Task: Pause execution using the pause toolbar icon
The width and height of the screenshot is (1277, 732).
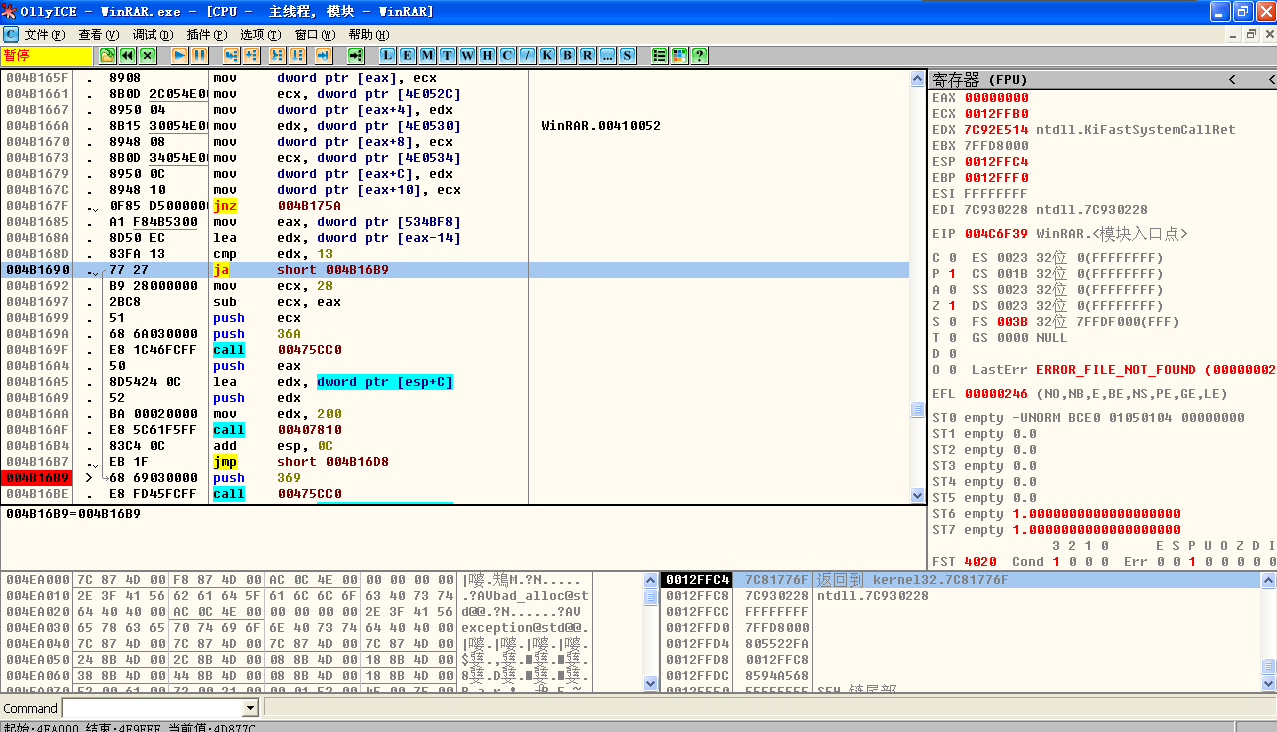Action: pos(200,56)
